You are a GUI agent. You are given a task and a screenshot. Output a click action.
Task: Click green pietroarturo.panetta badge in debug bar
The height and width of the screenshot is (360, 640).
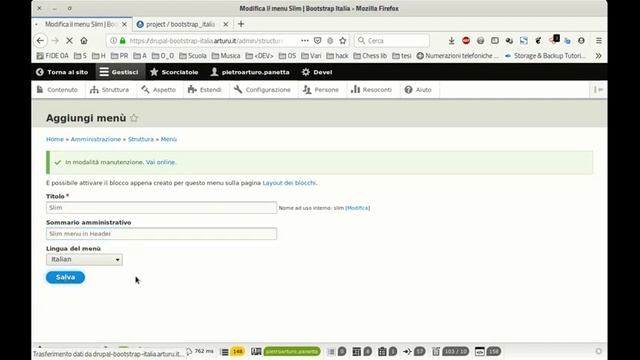(291, 351)
